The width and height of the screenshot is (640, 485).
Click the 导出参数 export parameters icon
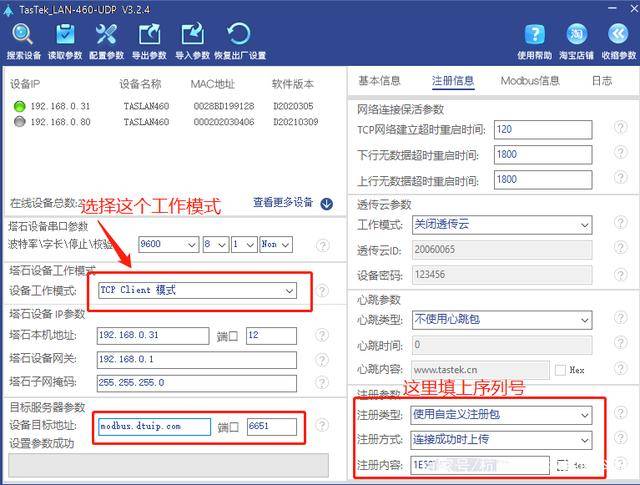pos(149,34)
